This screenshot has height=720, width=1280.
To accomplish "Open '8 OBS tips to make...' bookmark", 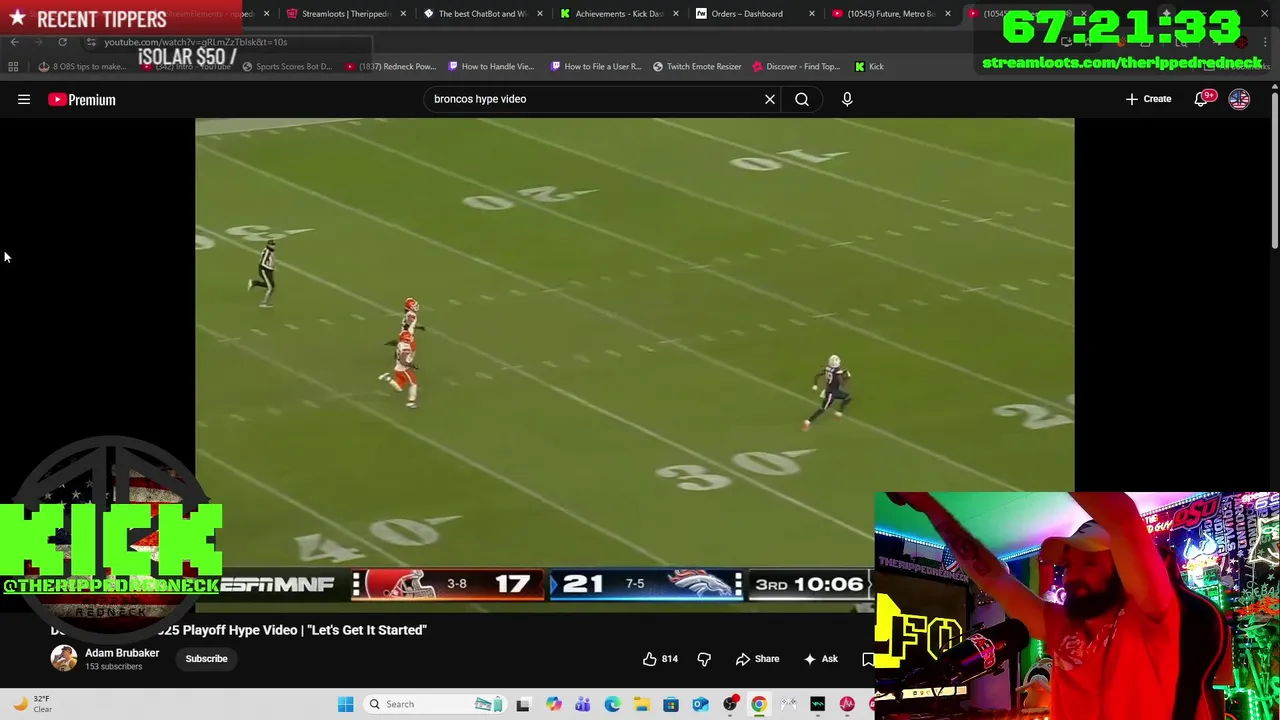I will coord(82,66).
